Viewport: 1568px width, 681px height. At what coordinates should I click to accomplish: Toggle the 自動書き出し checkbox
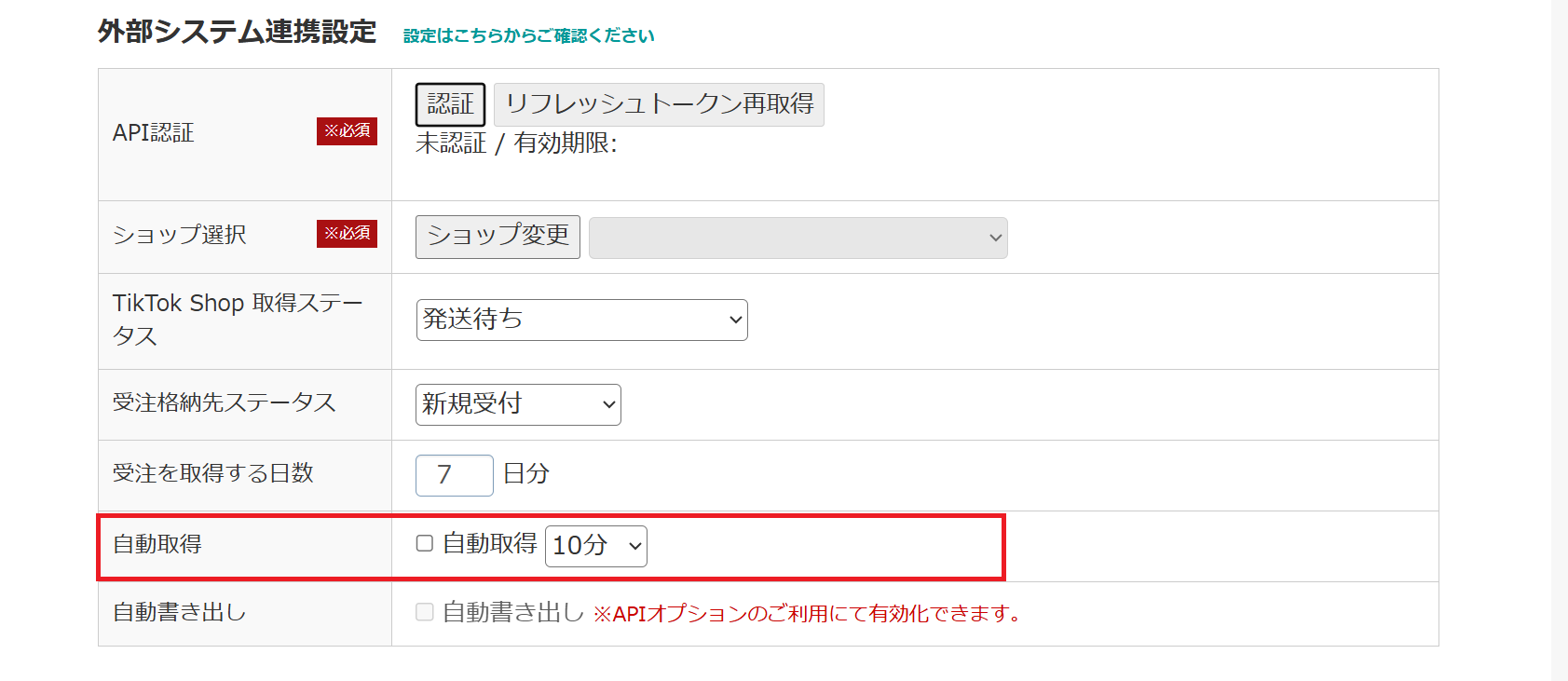pyautogui.click(x=425, y=612)
